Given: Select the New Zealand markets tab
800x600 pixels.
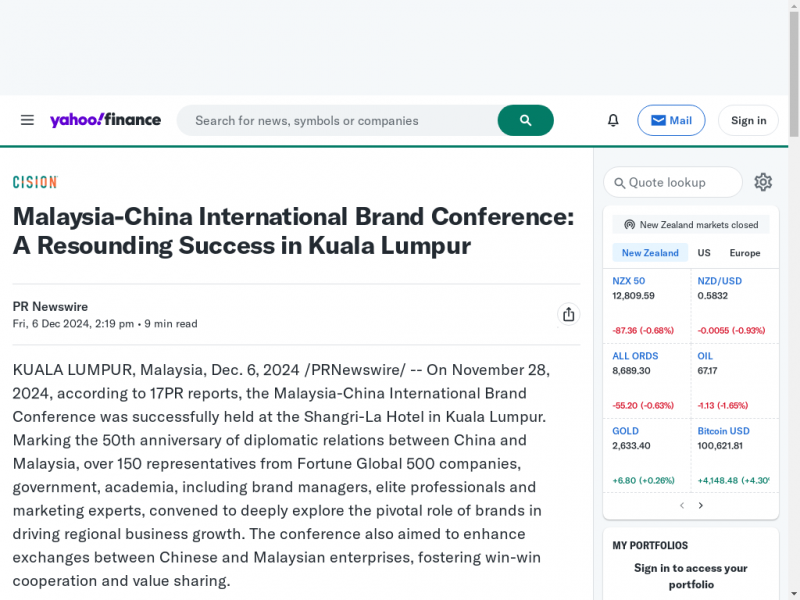Looking at the screenshot, I should [650, 253].
